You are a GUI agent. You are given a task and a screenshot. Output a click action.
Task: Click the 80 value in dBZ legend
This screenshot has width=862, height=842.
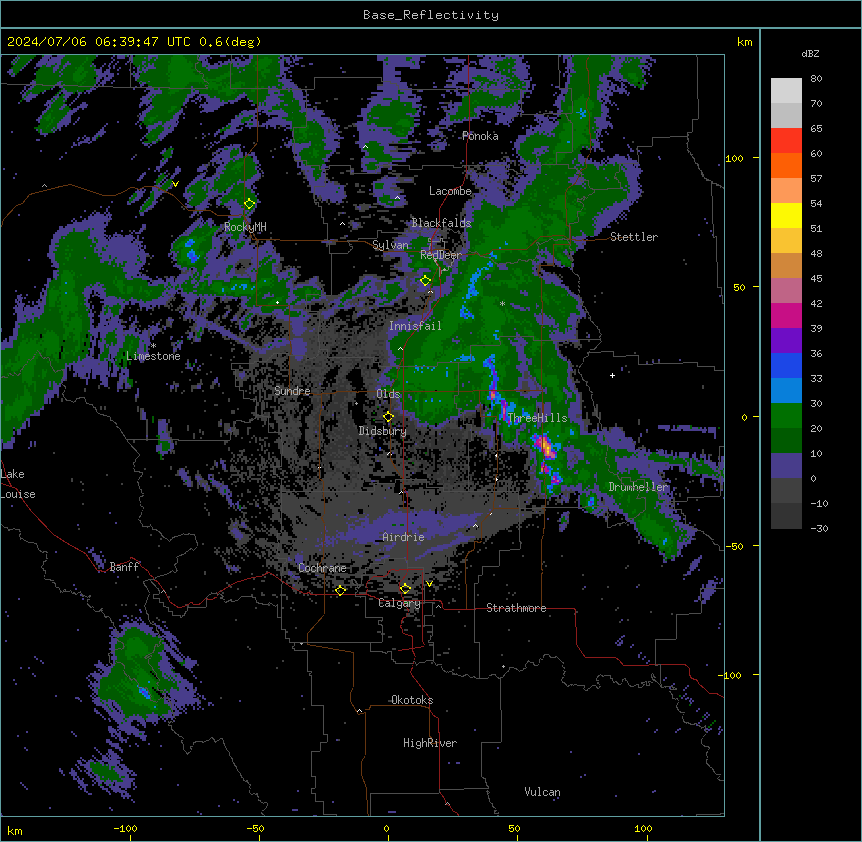tap(816, 79)
